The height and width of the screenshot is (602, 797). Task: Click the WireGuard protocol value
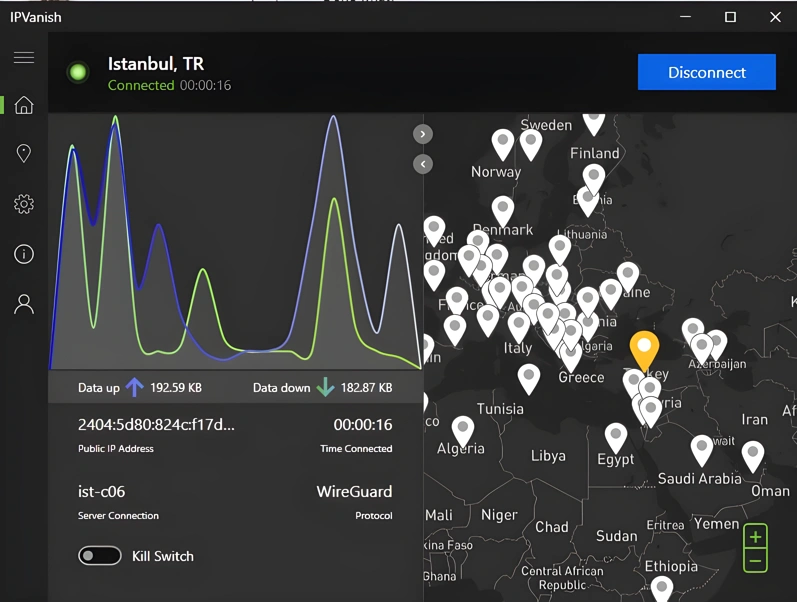tap(354, 492)
